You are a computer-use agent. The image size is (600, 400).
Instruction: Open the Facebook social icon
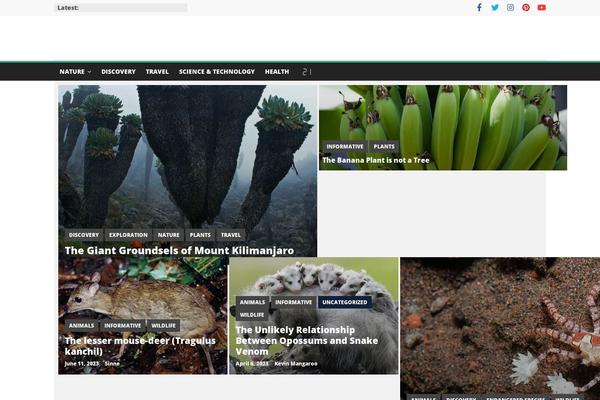[479, 7]
